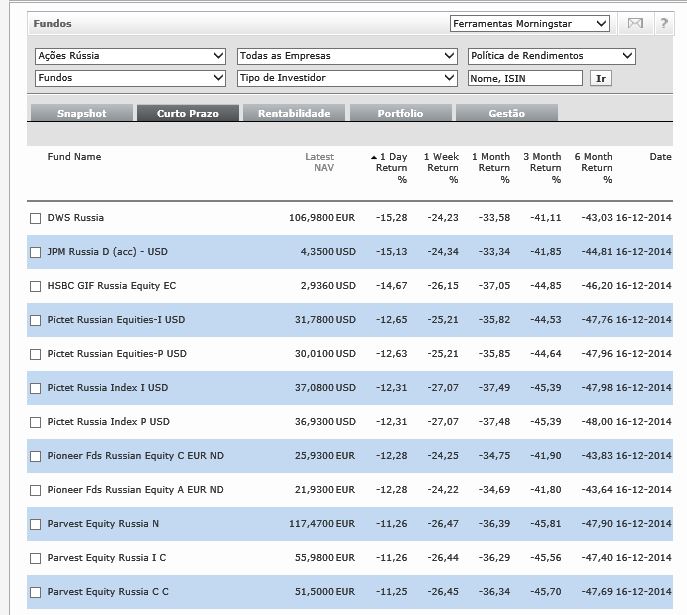The image size is (687, 615).
Task: Sort by Date column header
Action: (660, 157)
